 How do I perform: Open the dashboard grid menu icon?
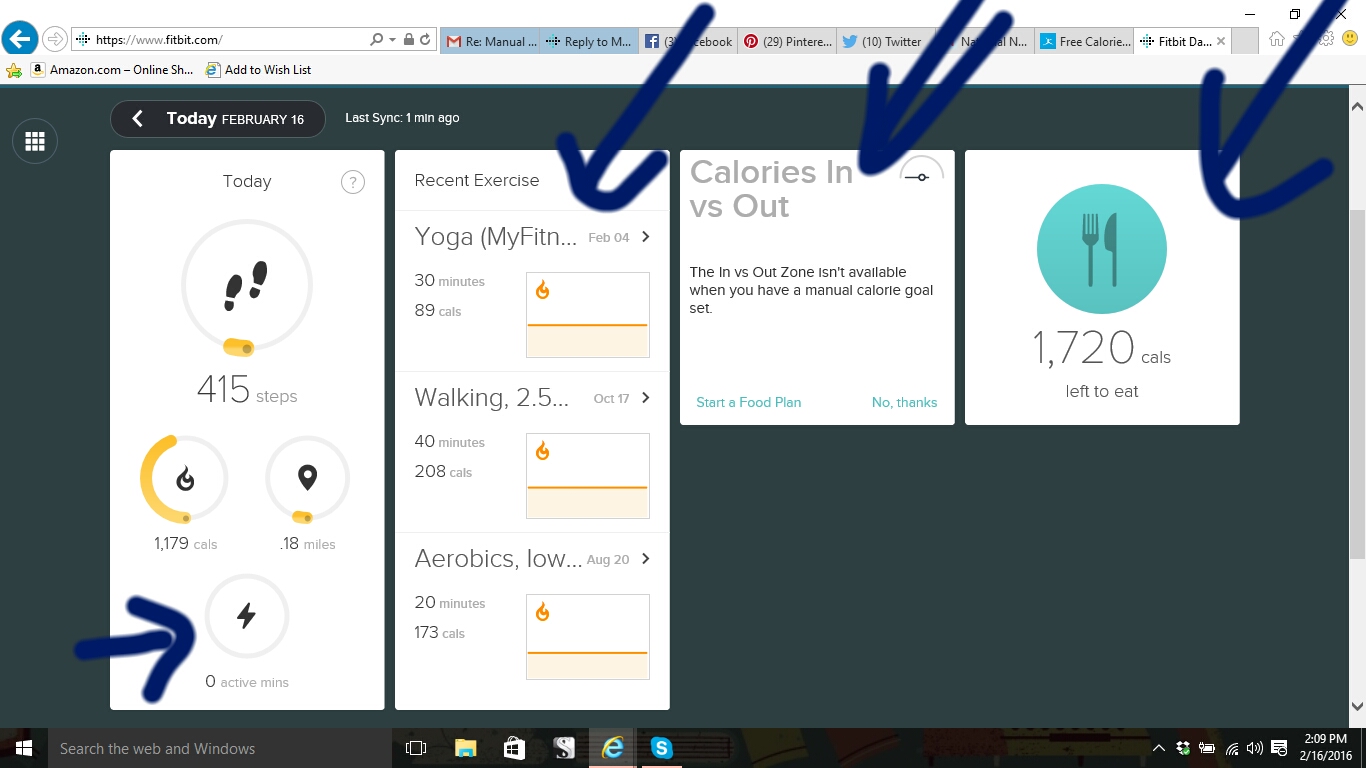pyautogui.click(x=35, y=142)
